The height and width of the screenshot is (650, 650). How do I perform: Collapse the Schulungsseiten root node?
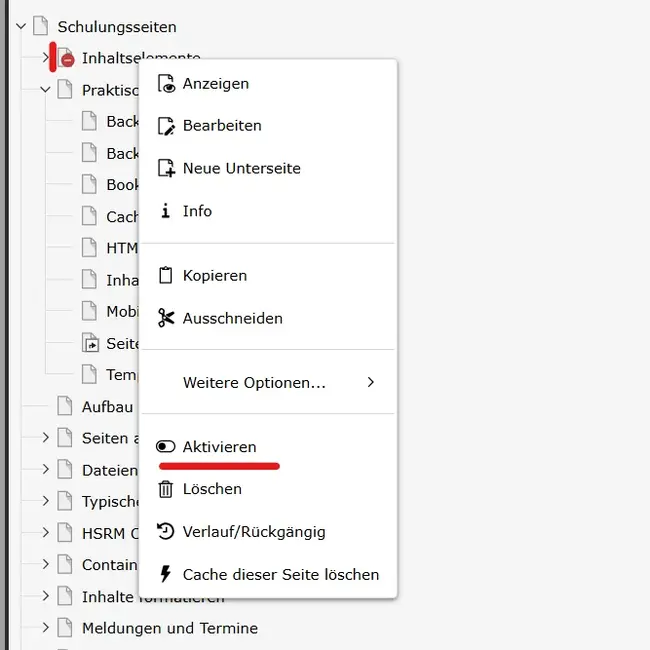click(x=21, y=26)
